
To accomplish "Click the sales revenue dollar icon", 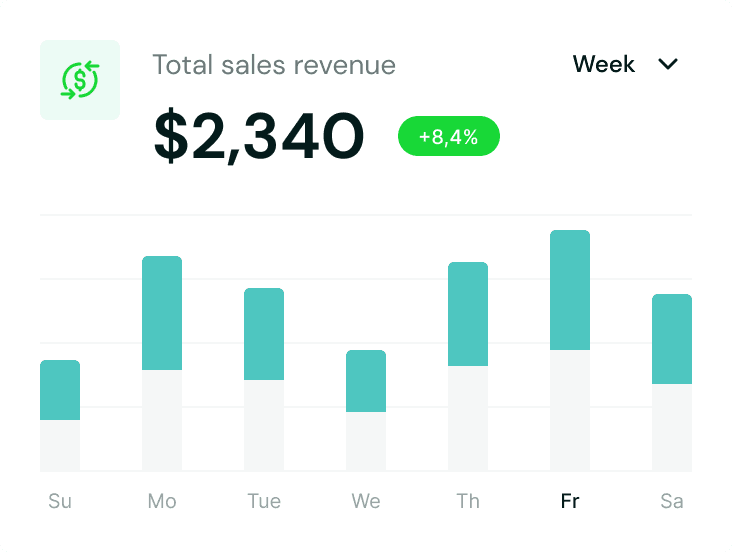I will click(x=80, y=80).
